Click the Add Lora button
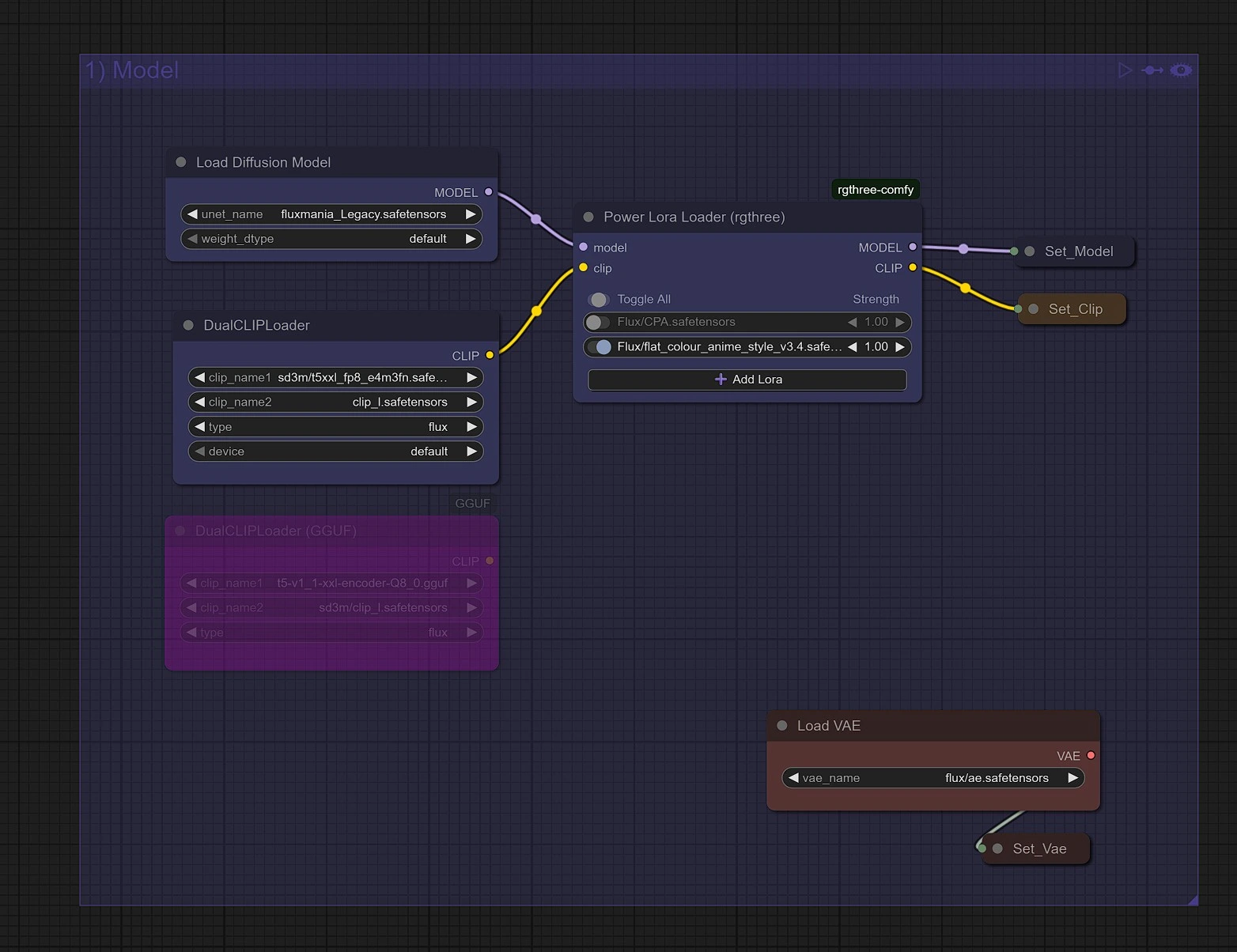Image resolution: width=1237 pixels, height=952 pixels. tap(747, 380)
